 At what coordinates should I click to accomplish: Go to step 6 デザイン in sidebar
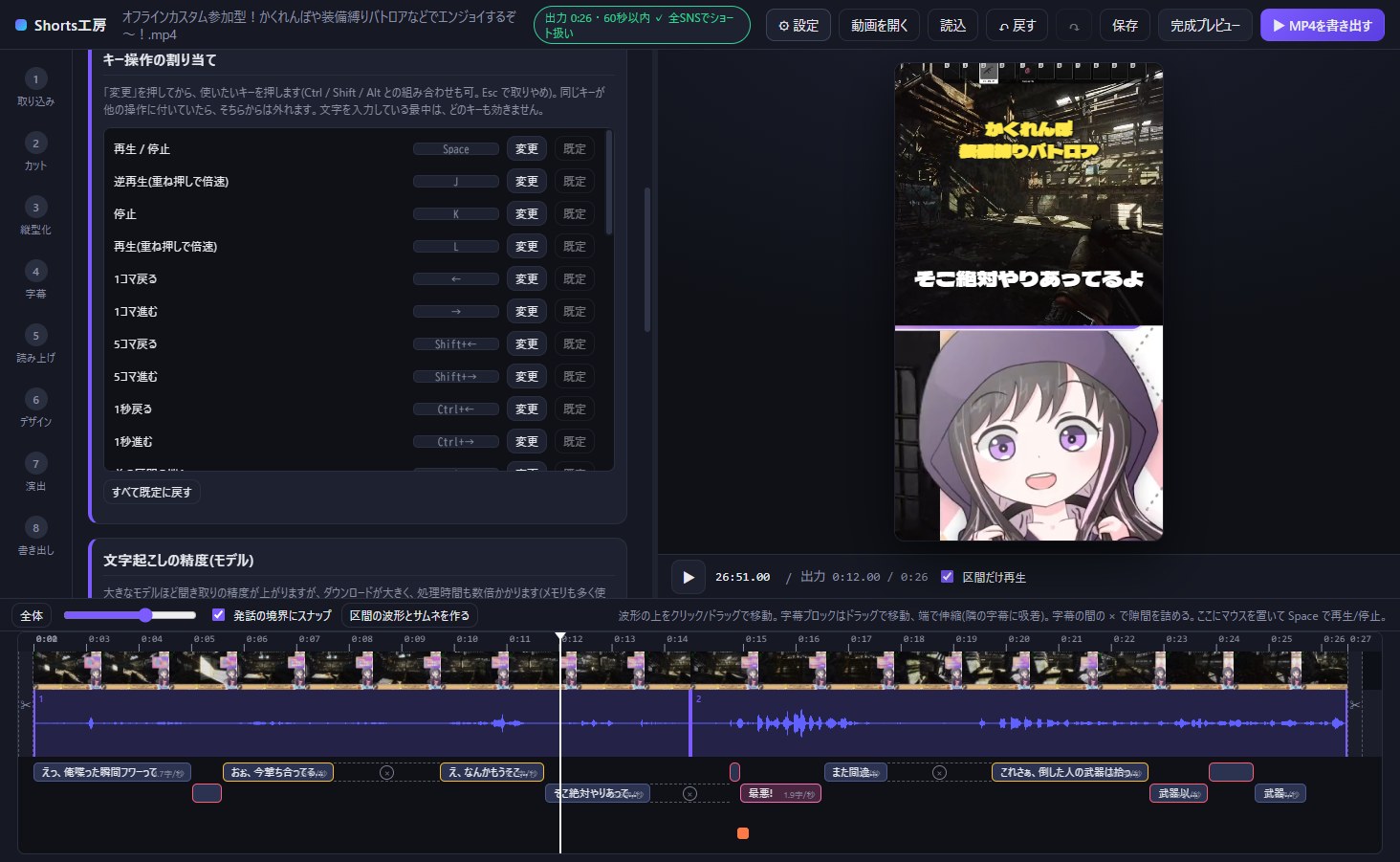[35, 408]
